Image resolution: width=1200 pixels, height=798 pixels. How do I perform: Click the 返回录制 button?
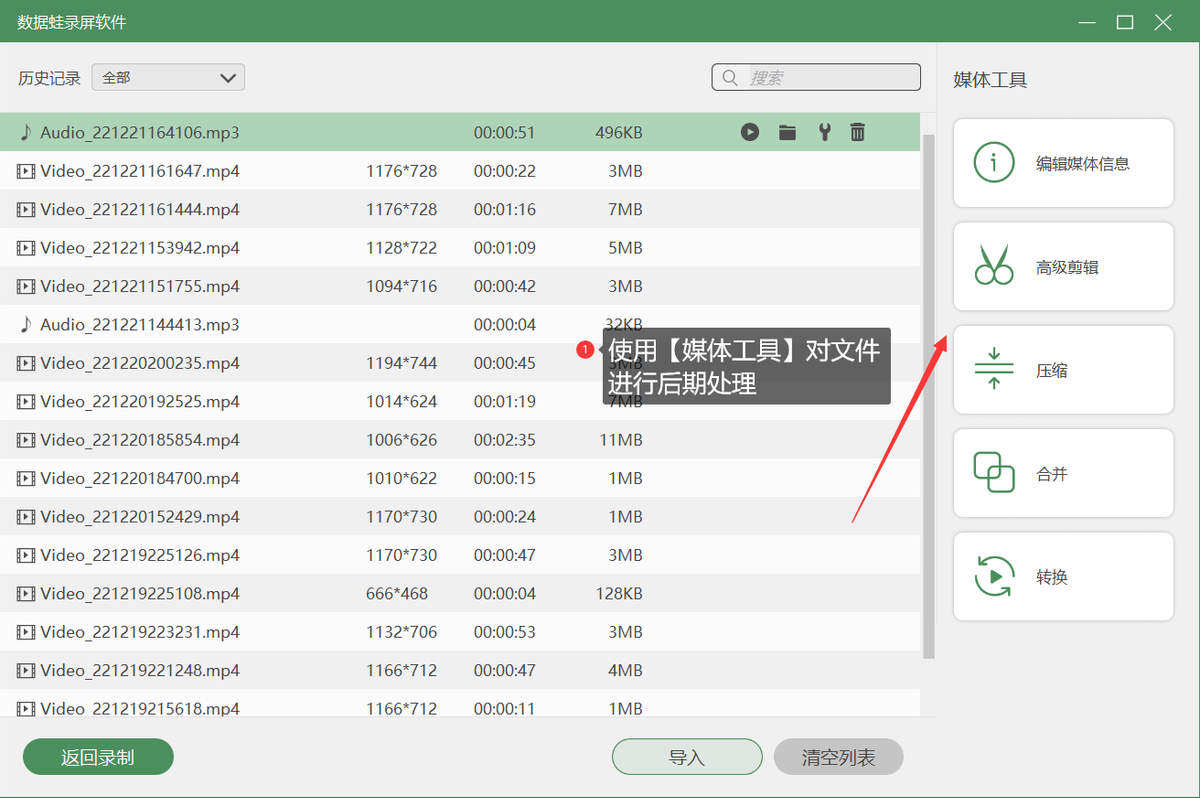coord(98,757)
